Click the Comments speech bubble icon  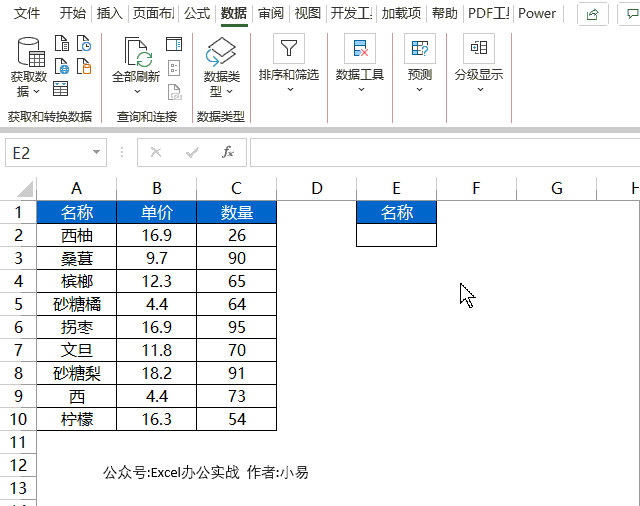point(631,14)
